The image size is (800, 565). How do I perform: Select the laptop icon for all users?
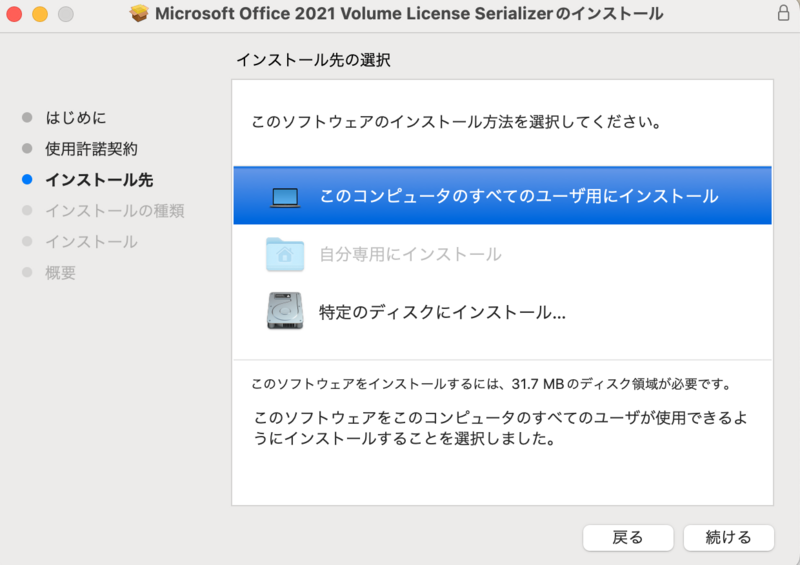point(285,197)
